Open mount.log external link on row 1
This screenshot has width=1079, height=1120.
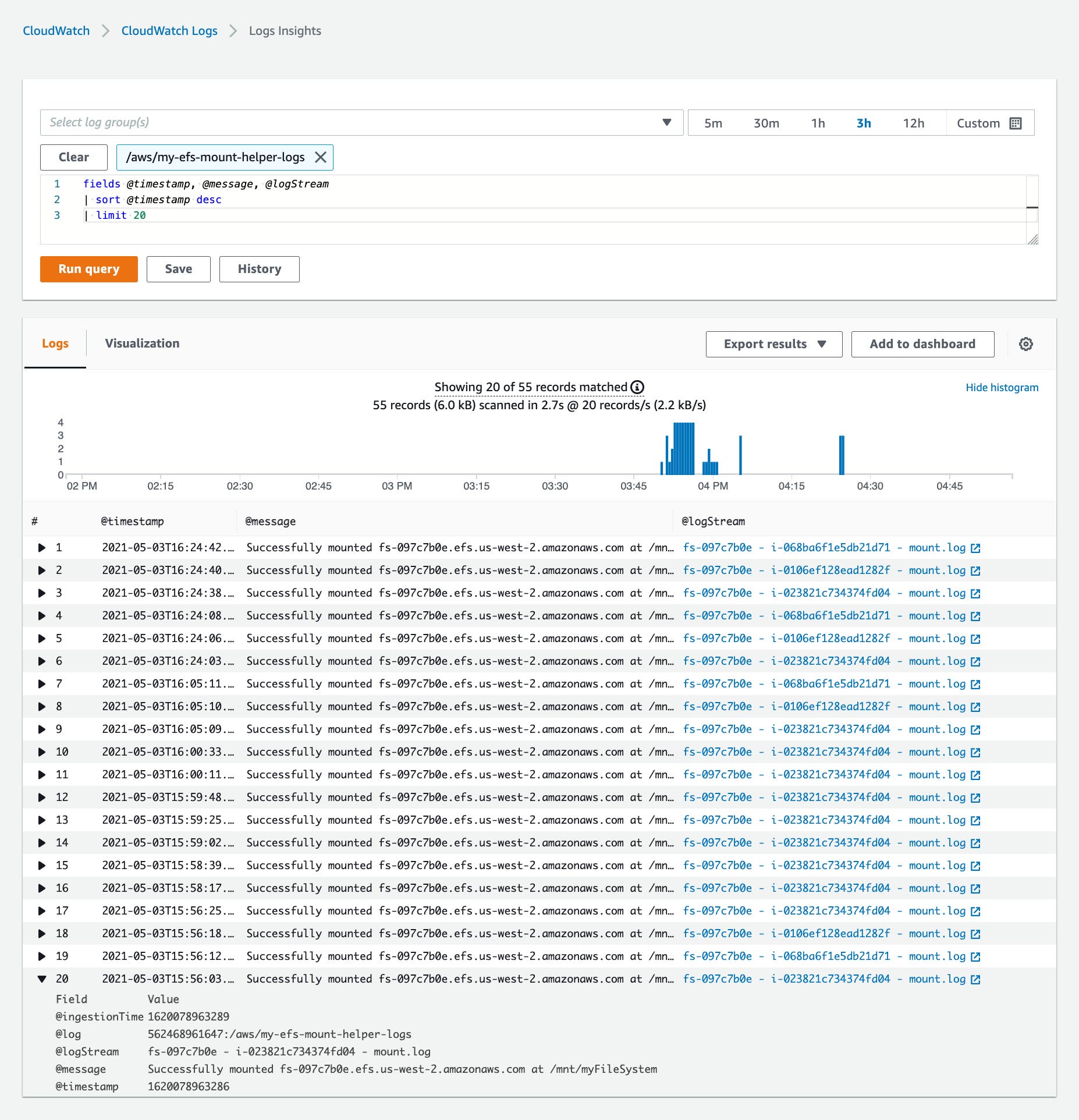pos(977,547)
